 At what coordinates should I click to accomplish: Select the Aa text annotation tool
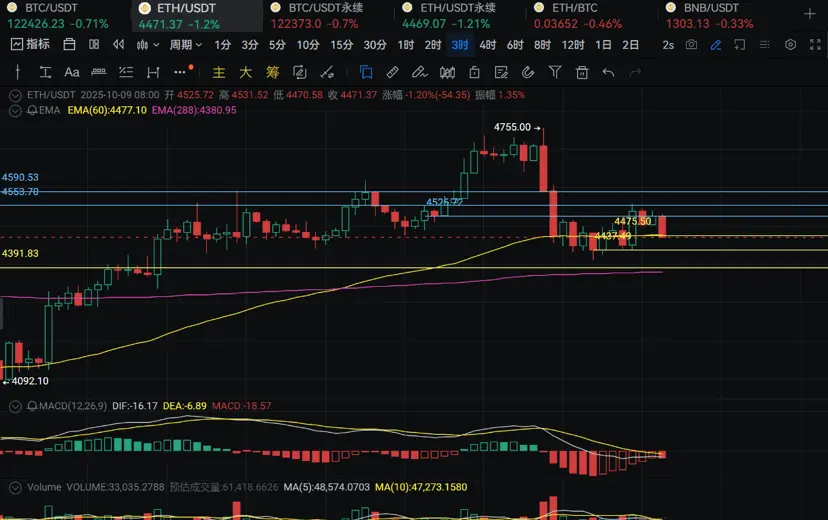71,72
